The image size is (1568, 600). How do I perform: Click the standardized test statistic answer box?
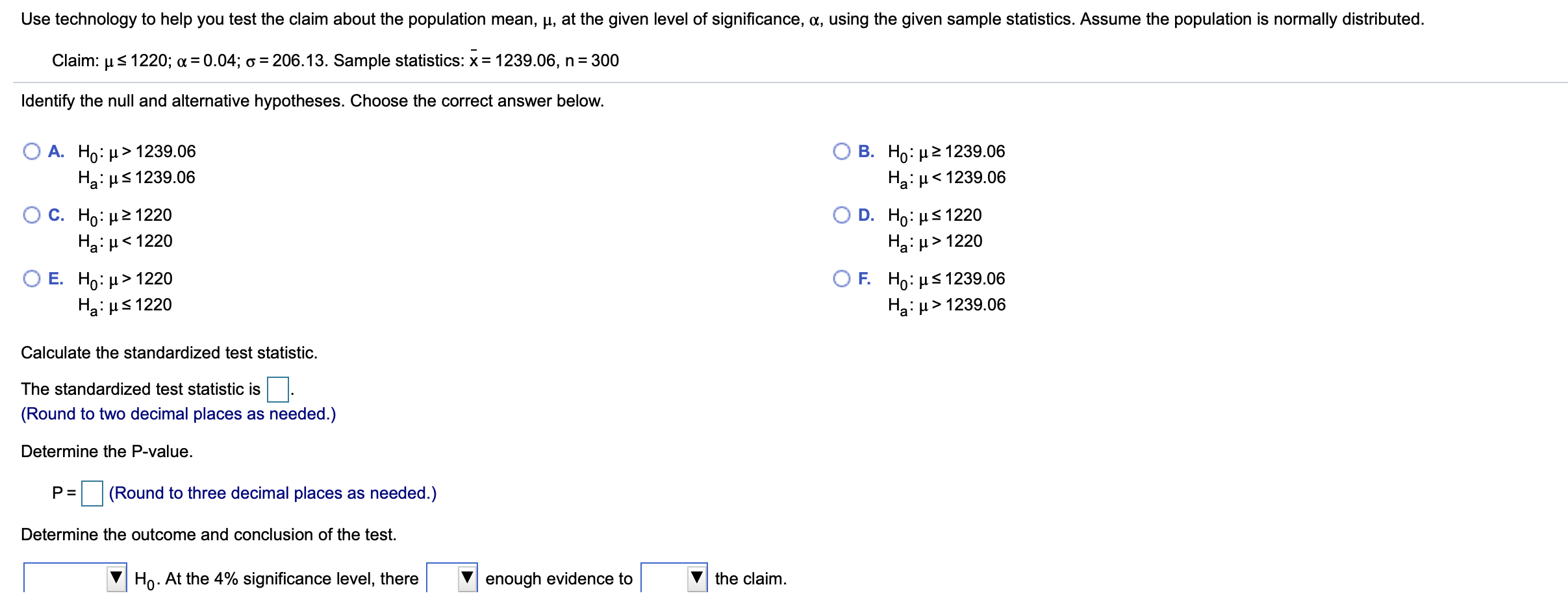(x=277, y=390)
